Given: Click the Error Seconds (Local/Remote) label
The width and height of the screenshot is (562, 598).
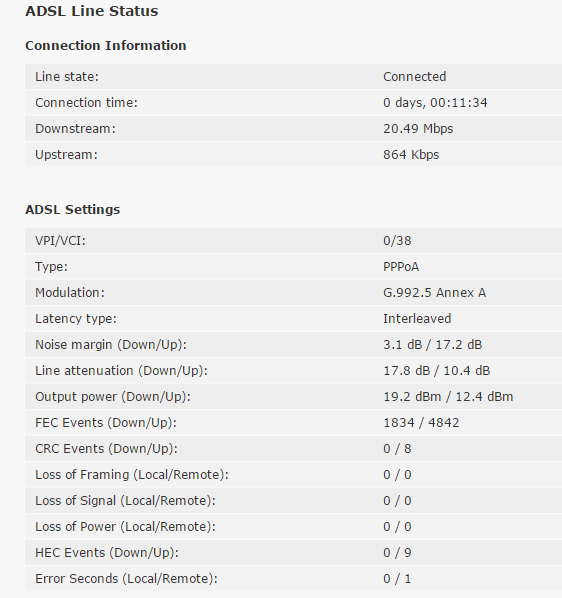Looking at the screenshot, I should tap(126, 579).
